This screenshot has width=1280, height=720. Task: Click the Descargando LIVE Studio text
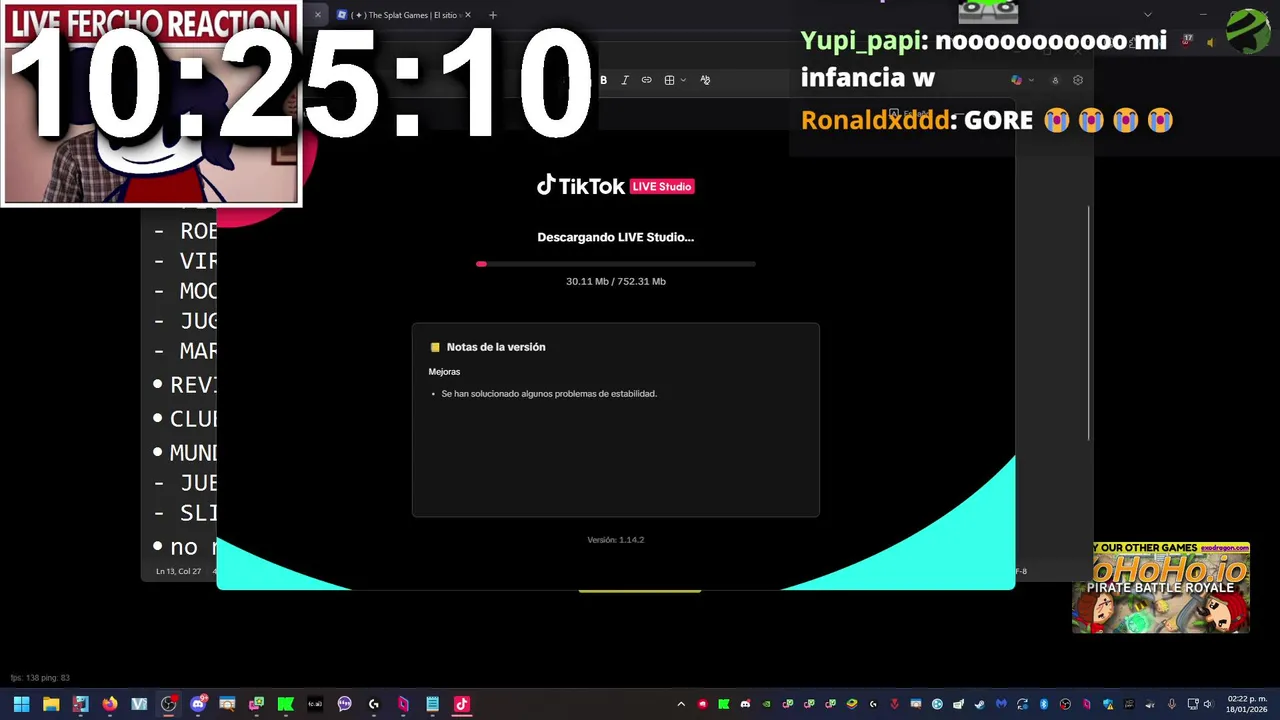pos(616,237)
